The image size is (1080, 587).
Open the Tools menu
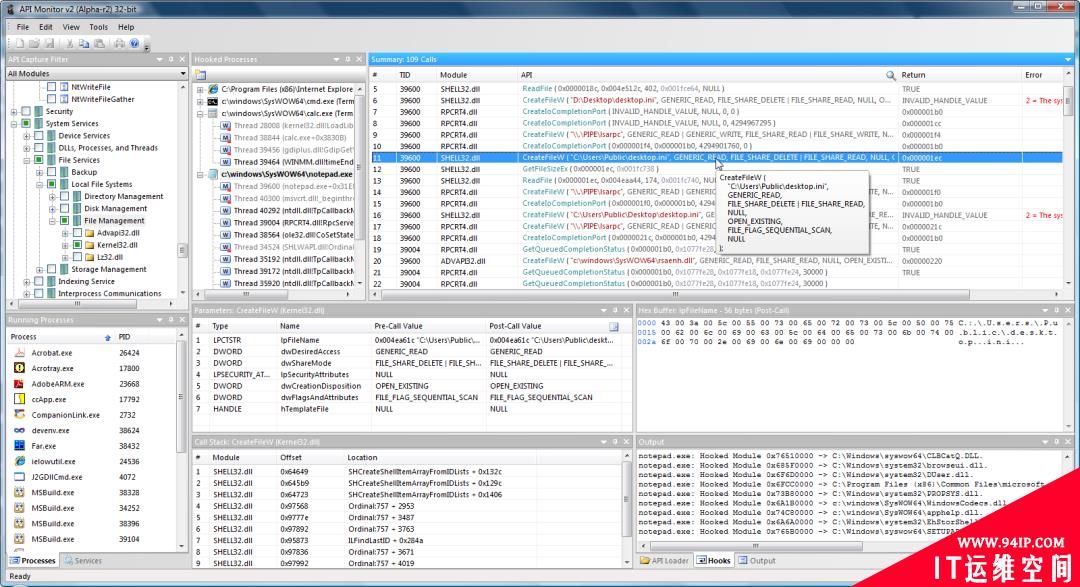click(98, 27)
